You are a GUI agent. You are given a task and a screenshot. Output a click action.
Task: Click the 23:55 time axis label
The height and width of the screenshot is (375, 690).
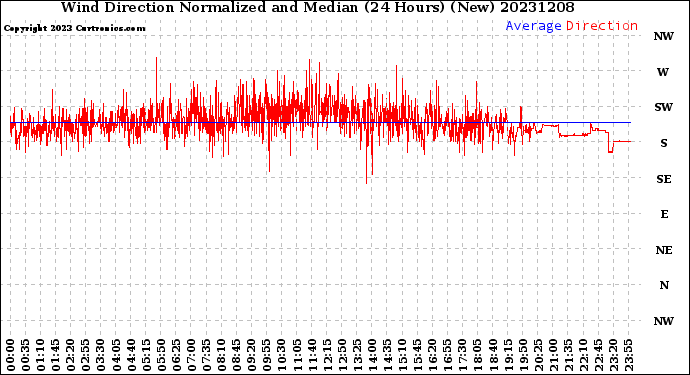coord(628,355)
